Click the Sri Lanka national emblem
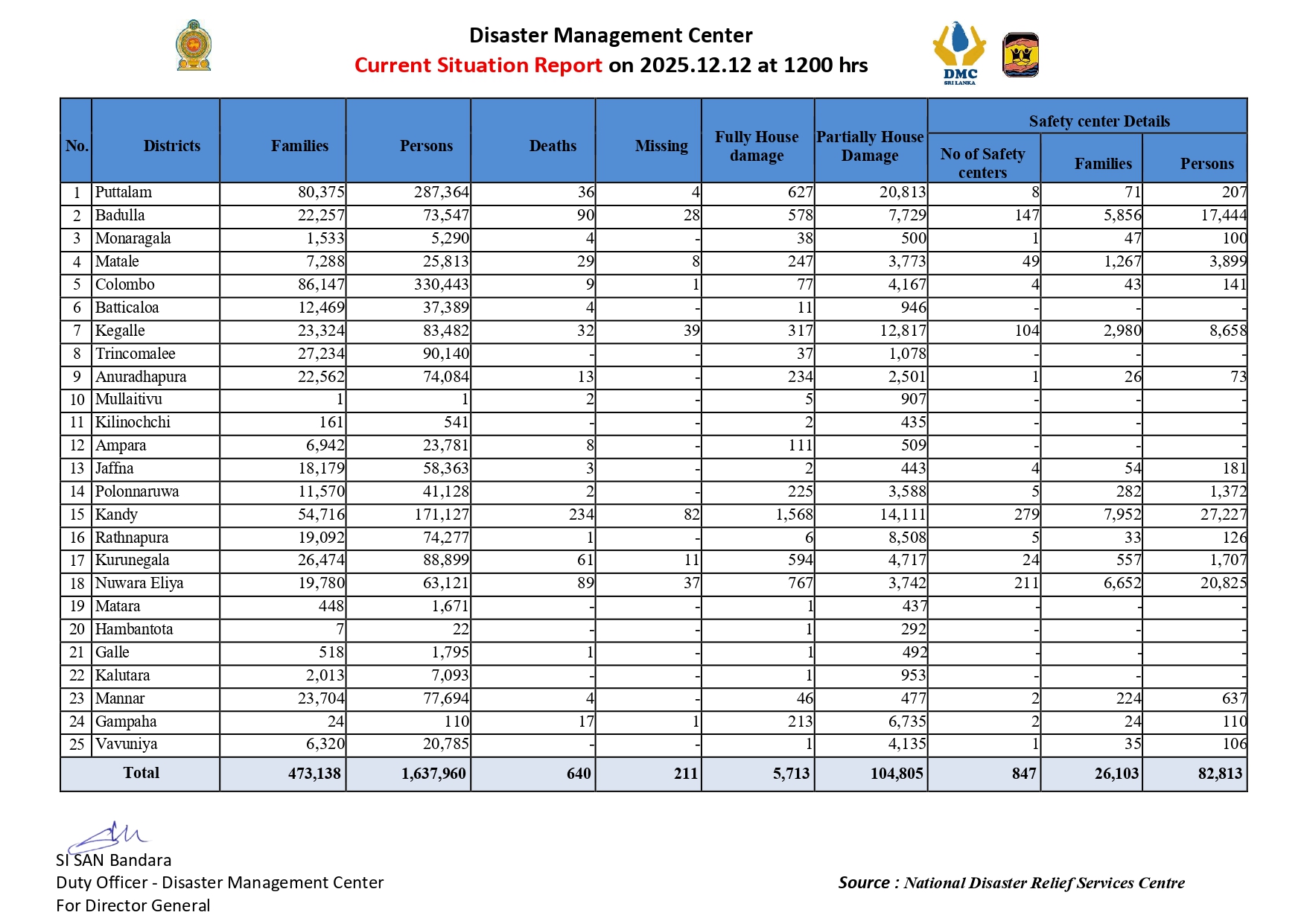 [194, 46]
